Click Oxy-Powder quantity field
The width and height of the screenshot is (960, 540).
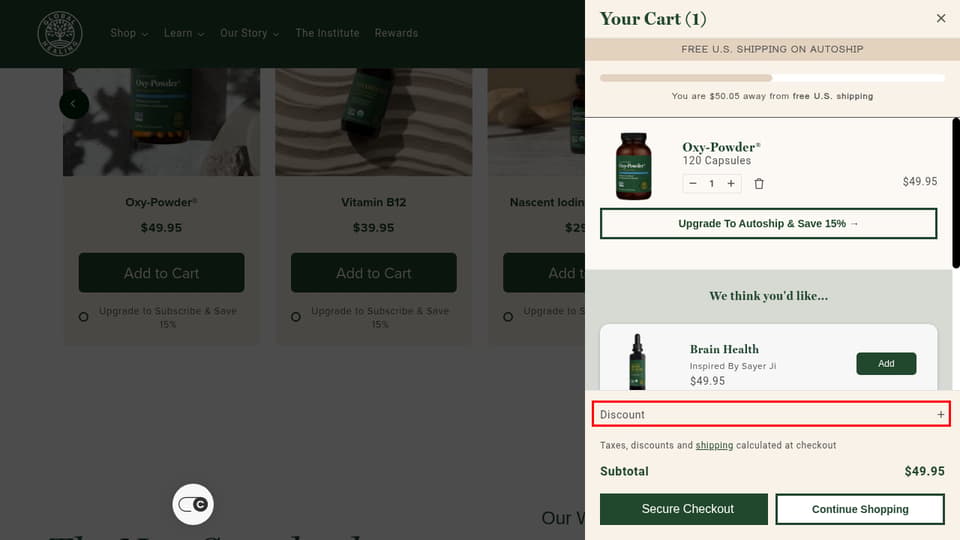[712, 183]
